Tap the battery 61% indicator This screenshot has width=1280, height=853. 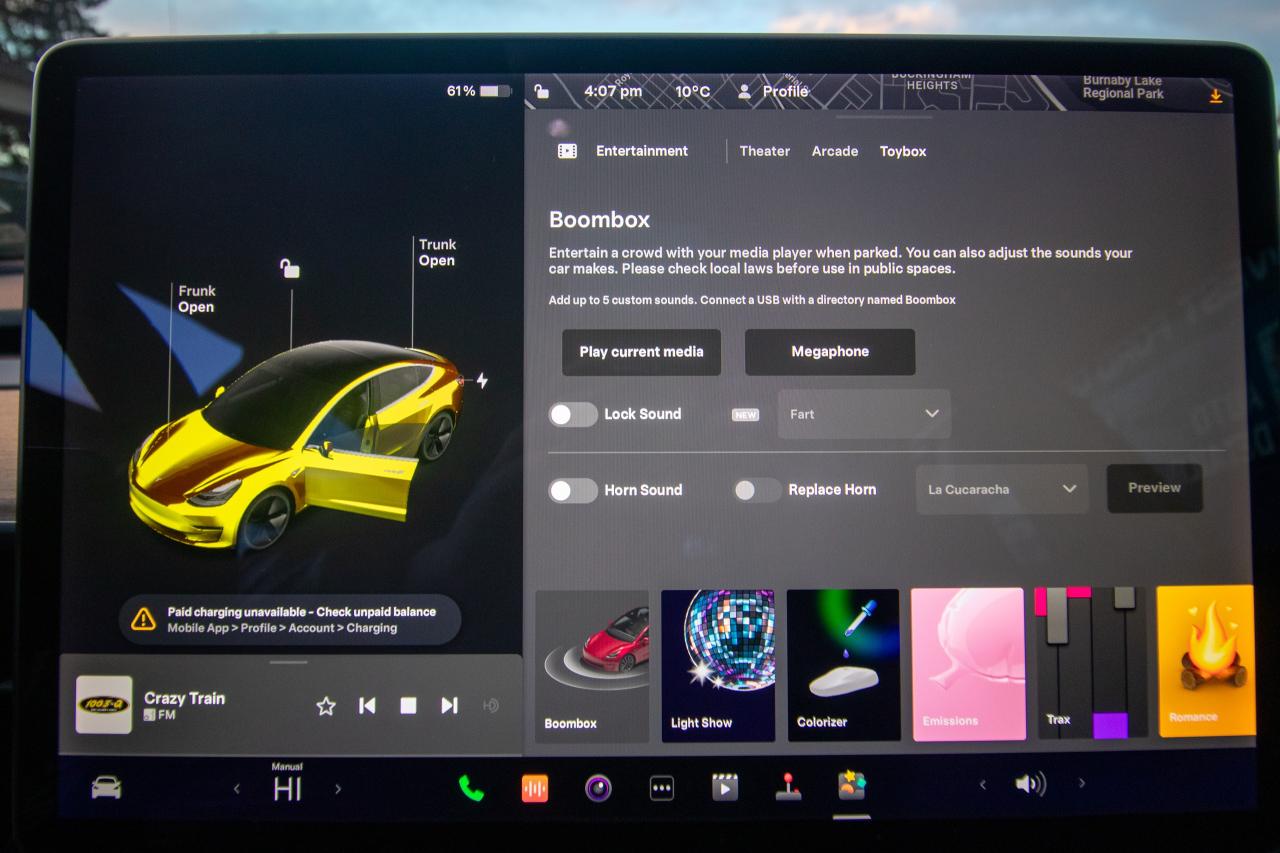pos(479,91)
